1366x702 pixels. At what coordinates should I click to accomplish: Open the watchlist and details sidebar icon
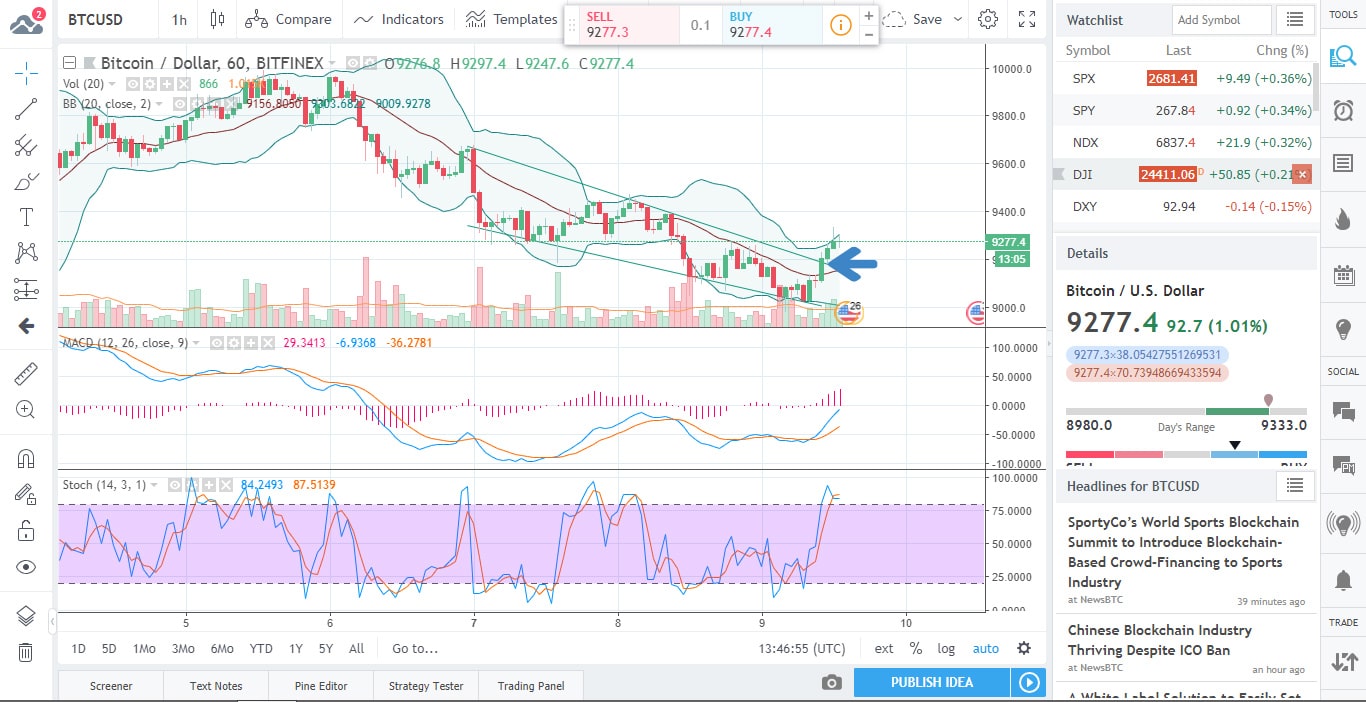point(1343,56)
